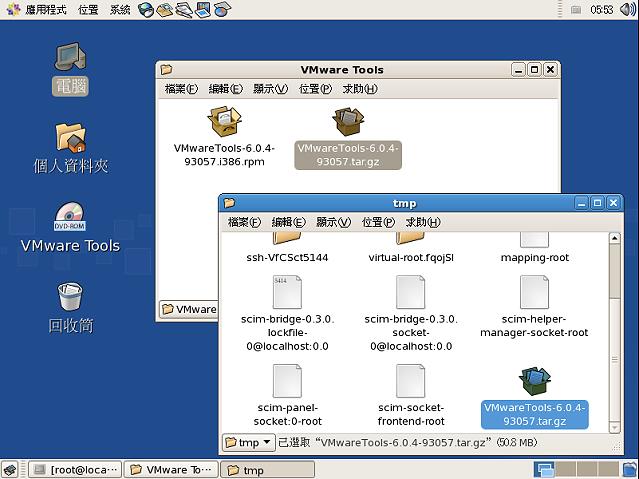Select scim-helper-manager-socket-root file icon
Image resolution: width=639 pixels, height=479 pixels.
[x=534, y=292]
